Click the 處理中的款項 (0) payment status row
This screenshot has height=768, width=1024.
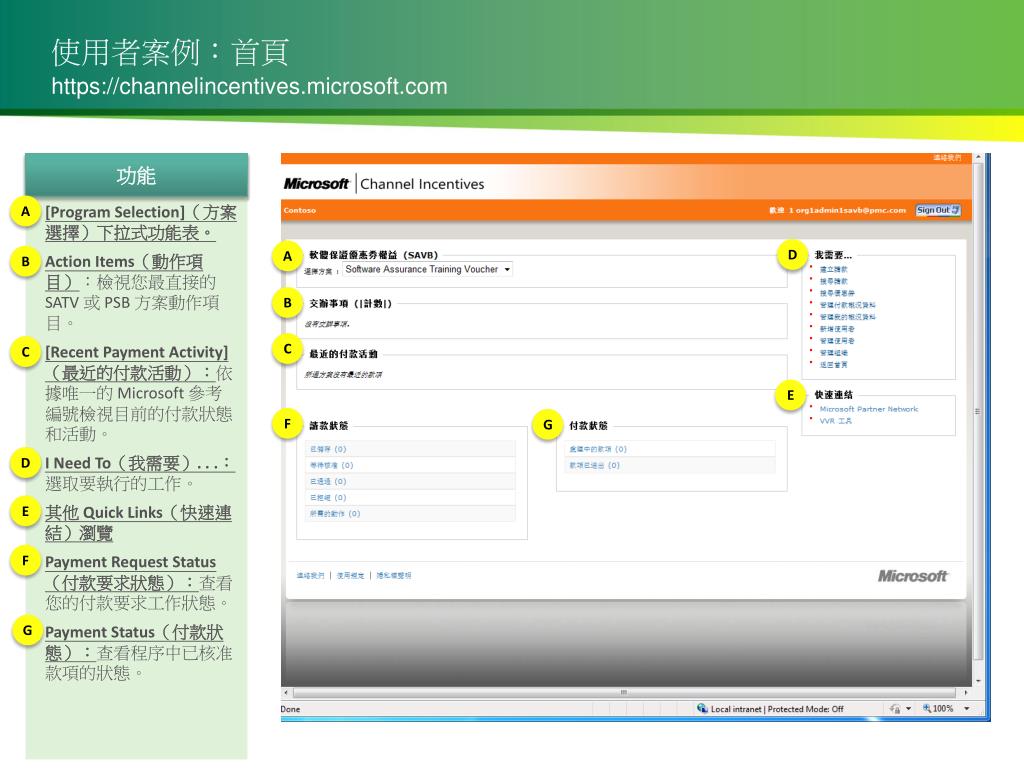point(670,449)
